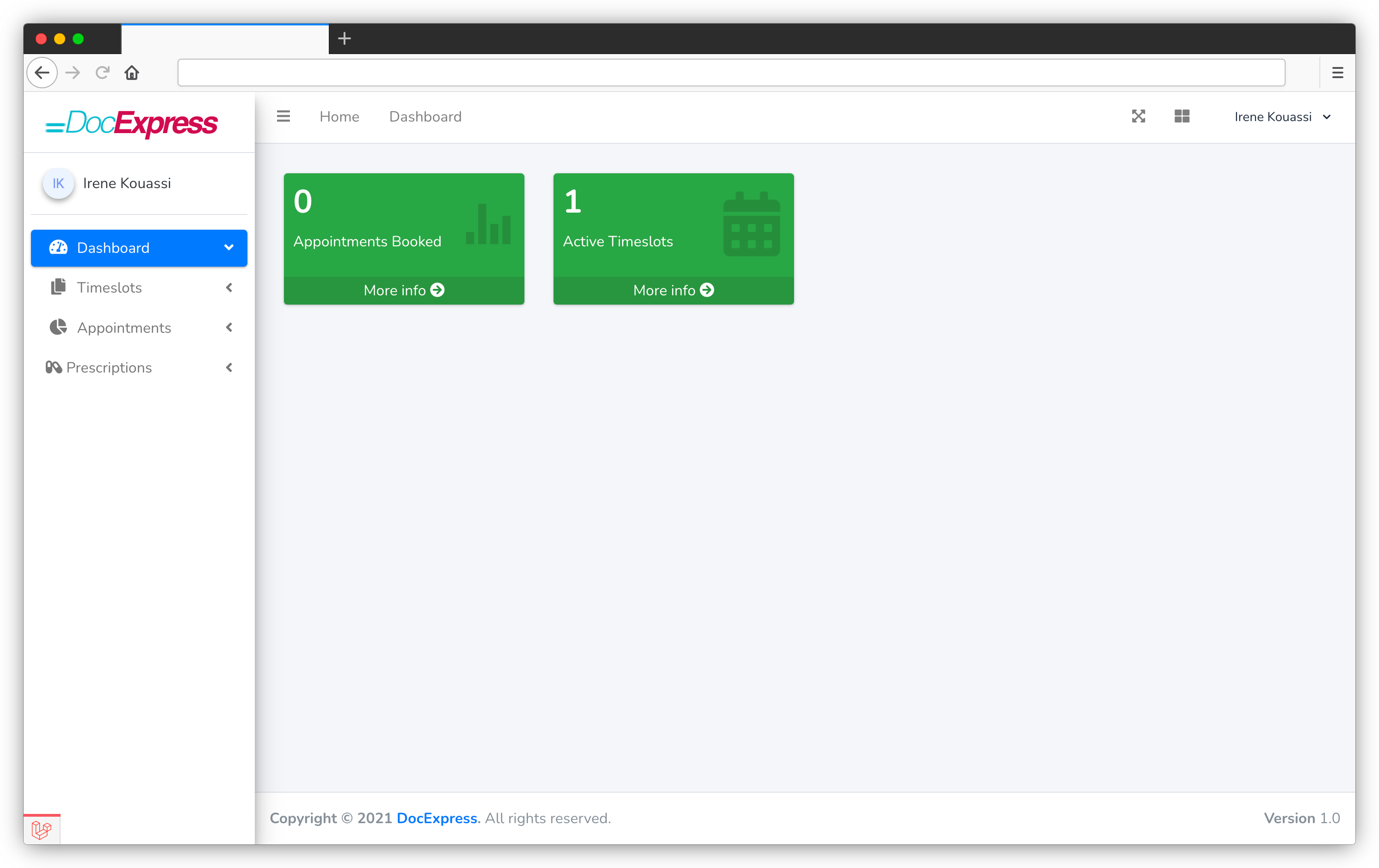Click the grid layout icon in navbar

[x=1182, y=117]
